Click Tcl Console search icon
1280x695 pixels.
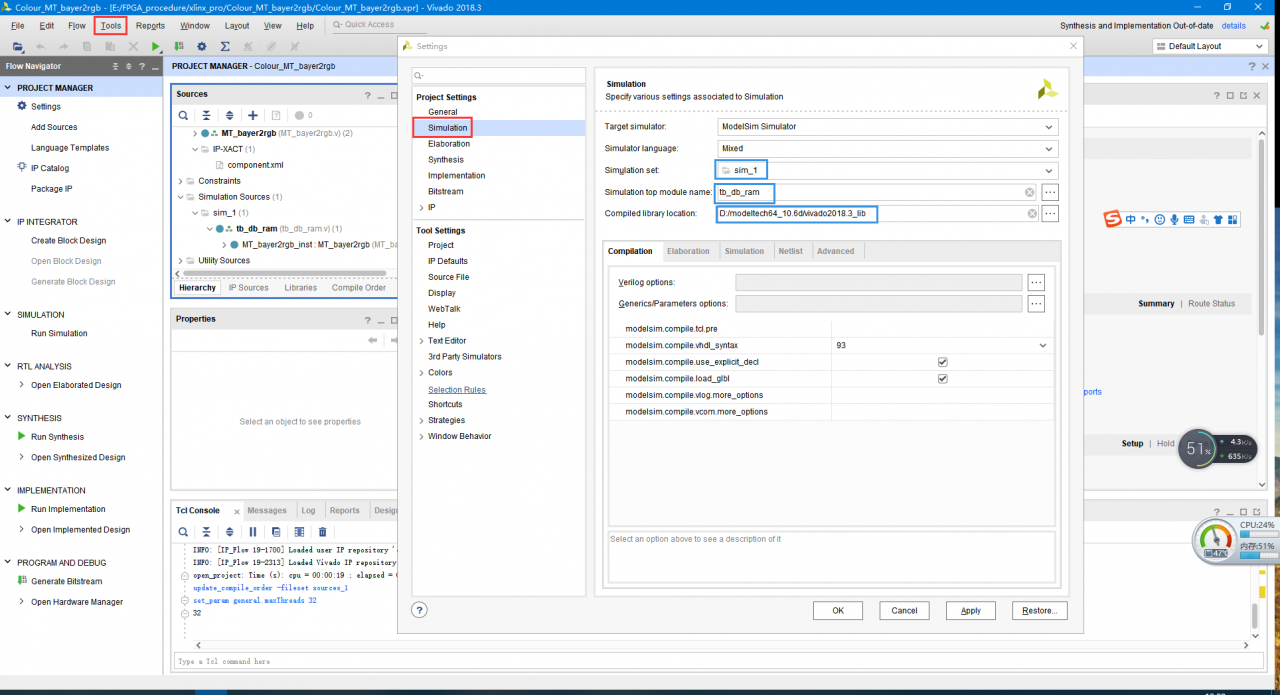click(x=184, y=532)
